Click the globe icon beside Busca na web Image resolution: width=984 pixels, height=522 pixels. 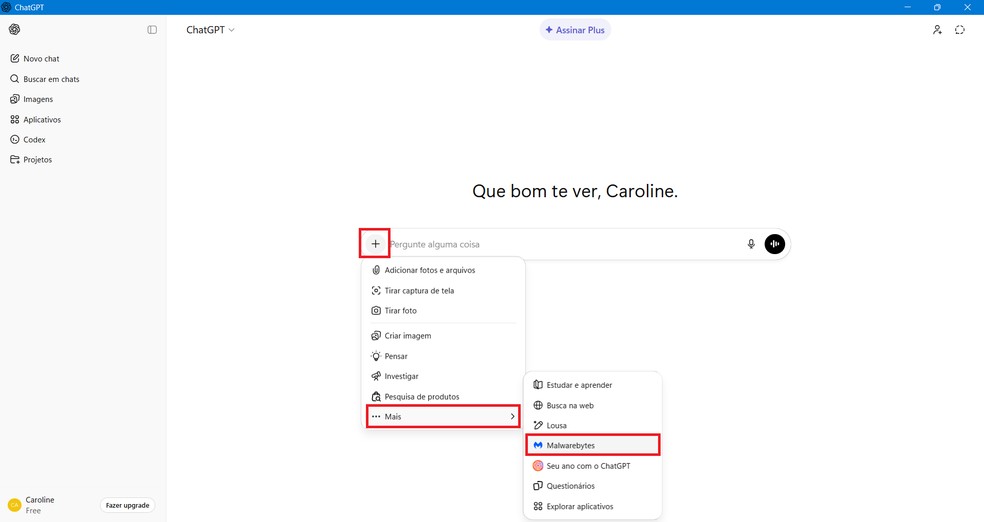538,405
